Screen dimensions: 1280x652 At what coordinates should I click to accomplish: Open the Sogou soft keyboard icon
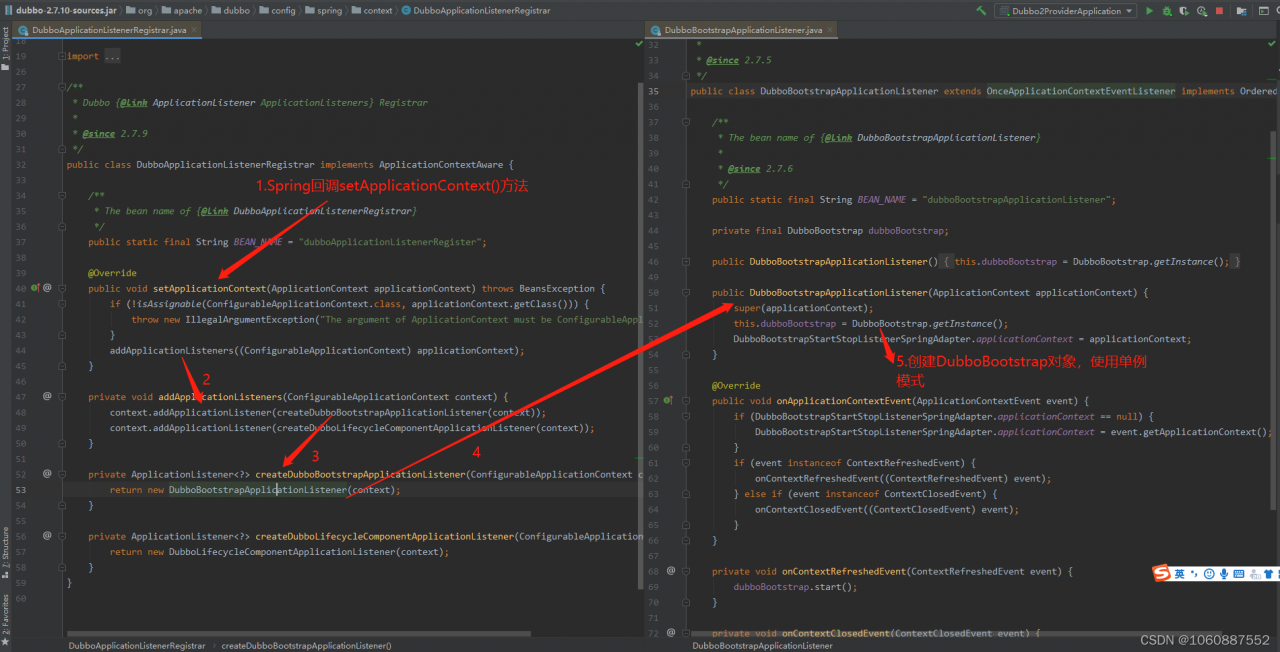point(1239,573)
